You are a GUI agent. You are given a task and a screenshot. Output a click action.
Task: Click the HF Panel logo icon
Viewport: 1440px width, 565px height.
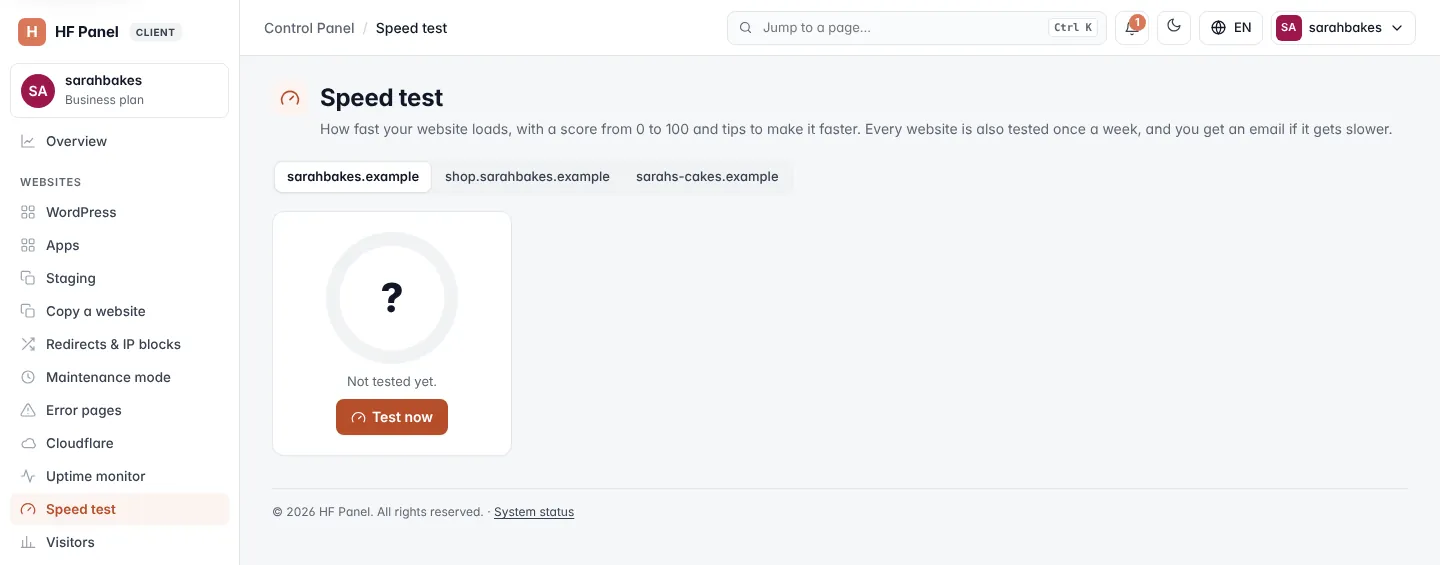click(32, 32)
